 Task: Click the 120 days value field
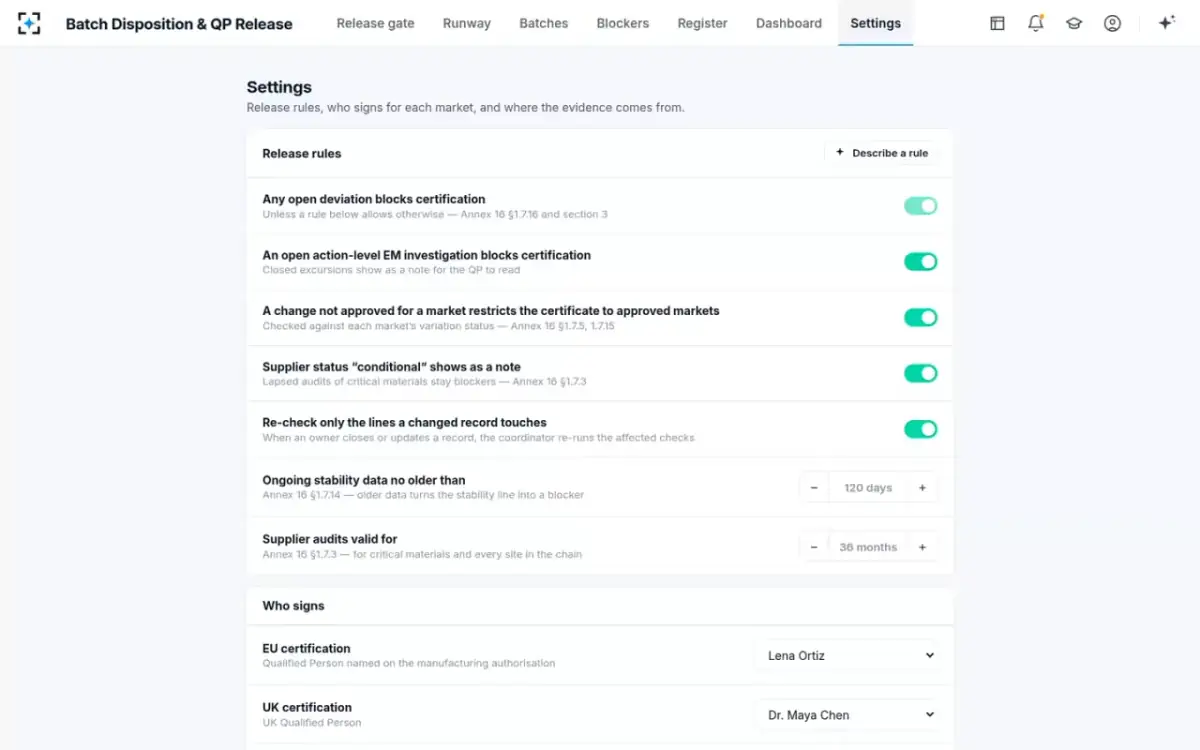(868, 488)
